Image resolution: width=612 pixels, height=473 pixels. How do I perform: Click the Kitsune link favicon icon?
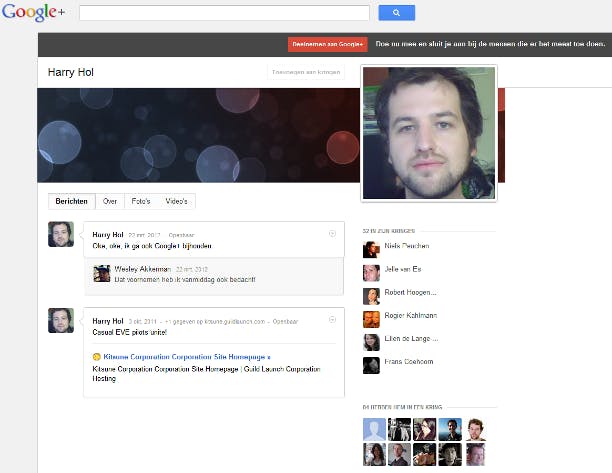(96, 357)
